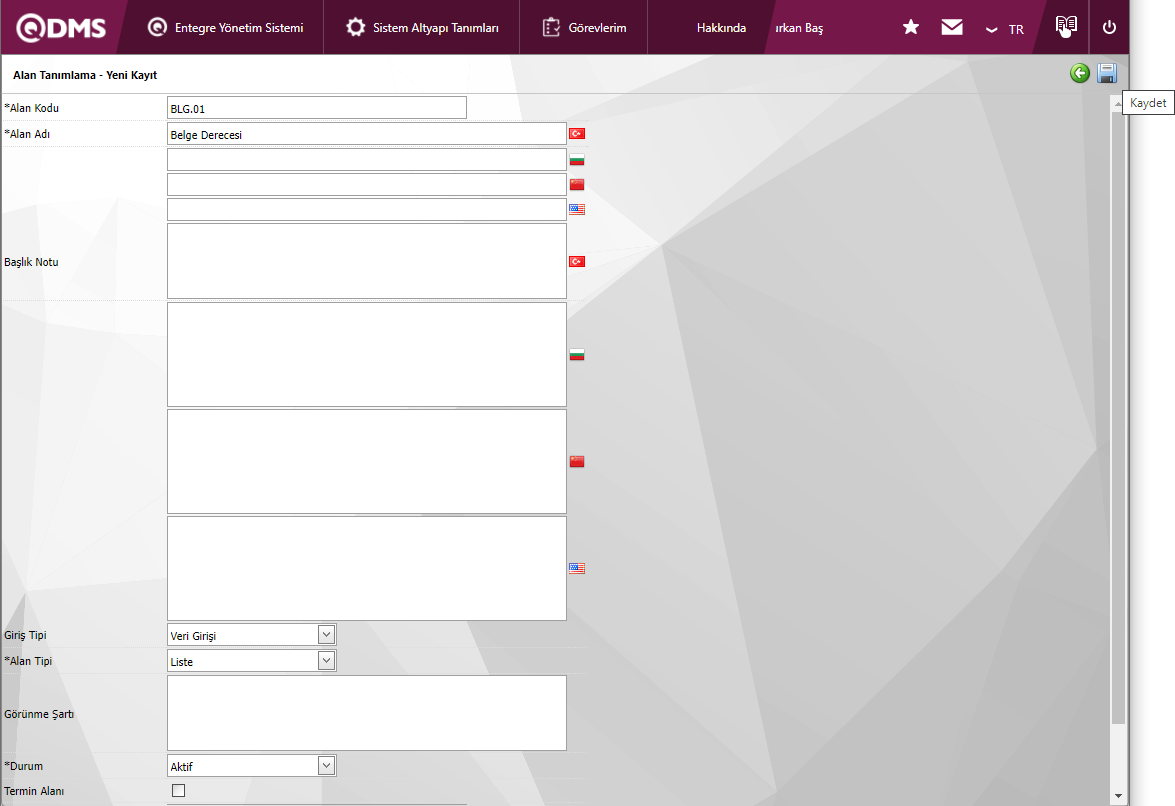Expand the Durum dropdown
The width and height of the screenshot is (1175, 806).
326,766
